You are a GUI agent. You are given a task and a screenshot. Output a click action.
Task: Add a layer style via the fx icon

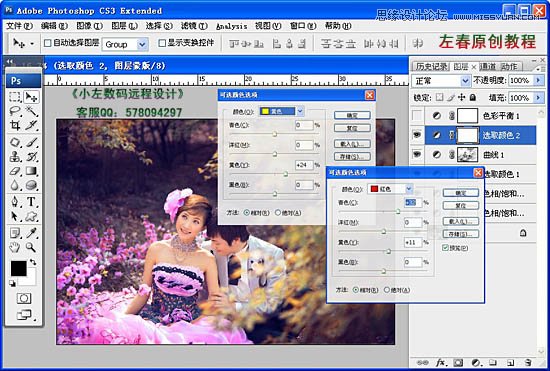click(x=441, y=363)
